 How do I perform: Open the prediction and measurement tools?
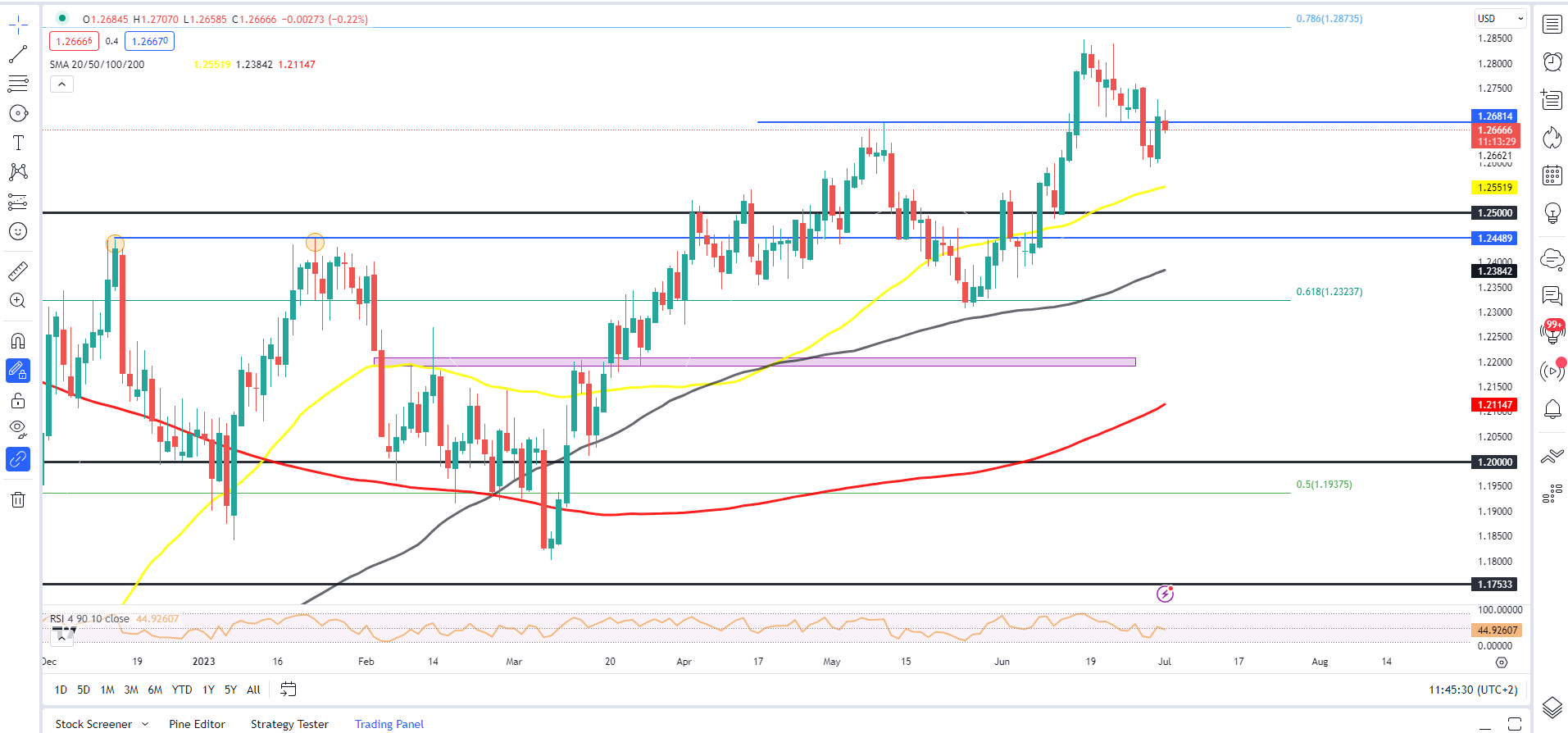(18, 202)
